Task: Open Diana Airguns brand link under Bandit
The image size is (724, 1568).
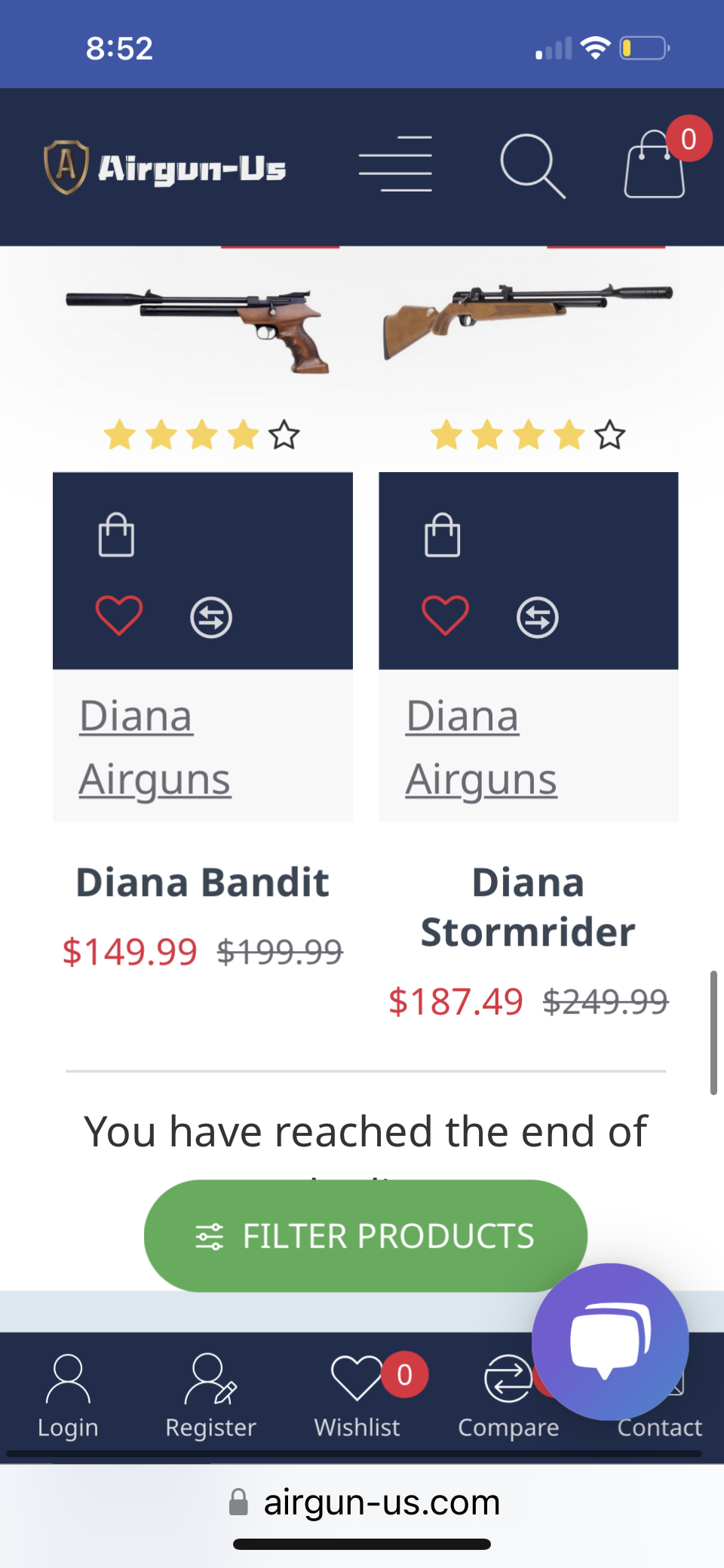Action: [155, 747]
